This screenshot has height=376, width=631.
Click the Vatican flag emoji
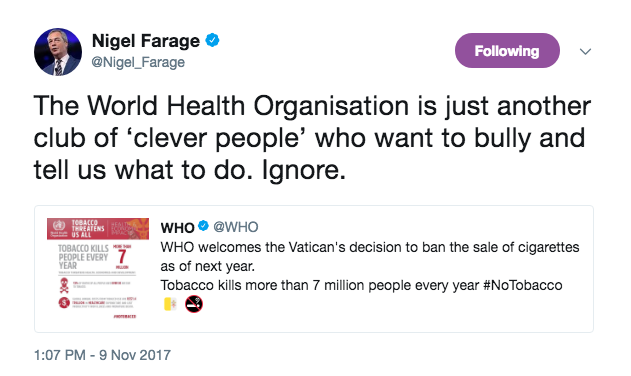point(170,304)
